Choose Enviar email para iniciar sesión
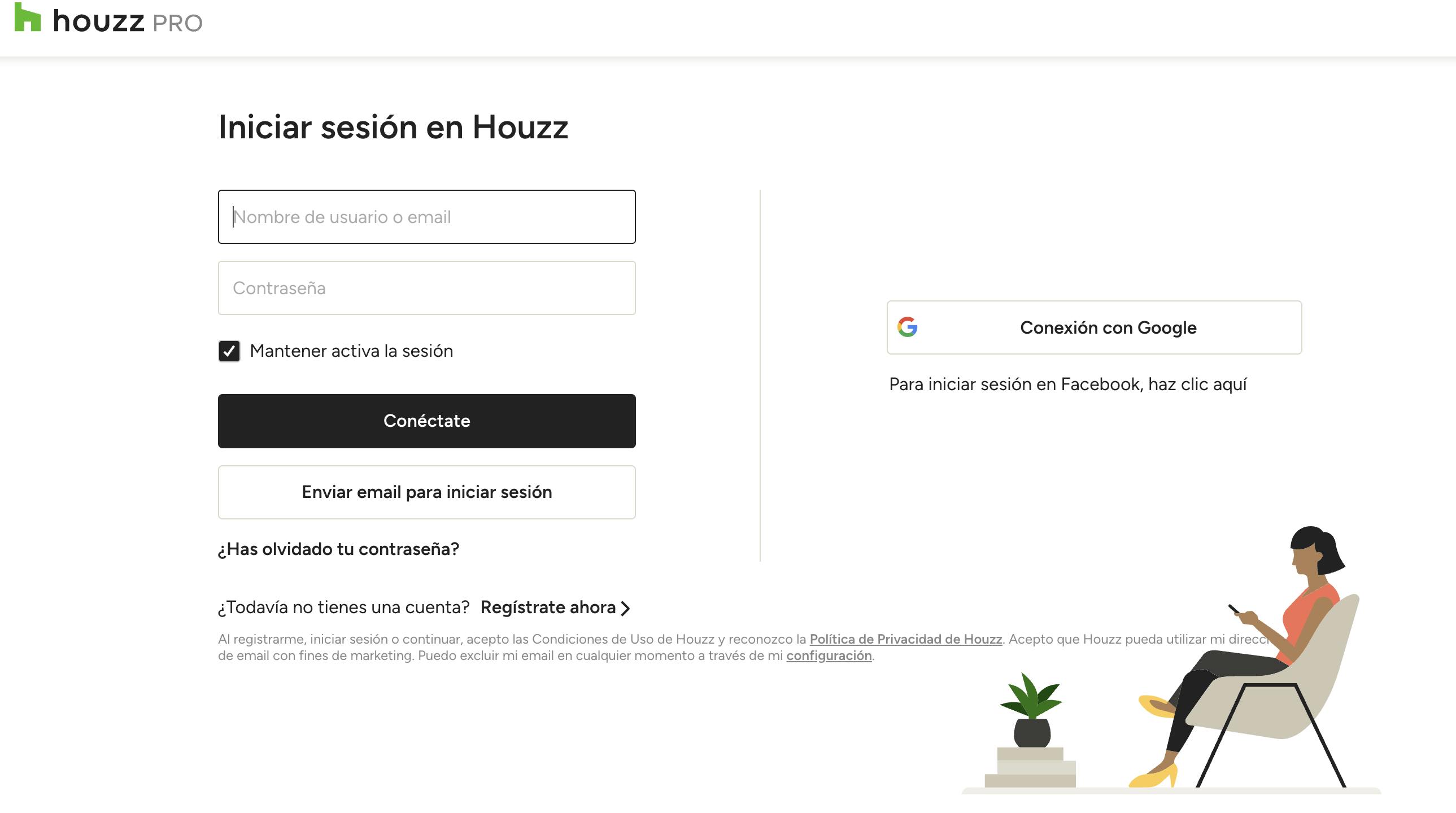1456x813 pixels. [x=427, y=492]
